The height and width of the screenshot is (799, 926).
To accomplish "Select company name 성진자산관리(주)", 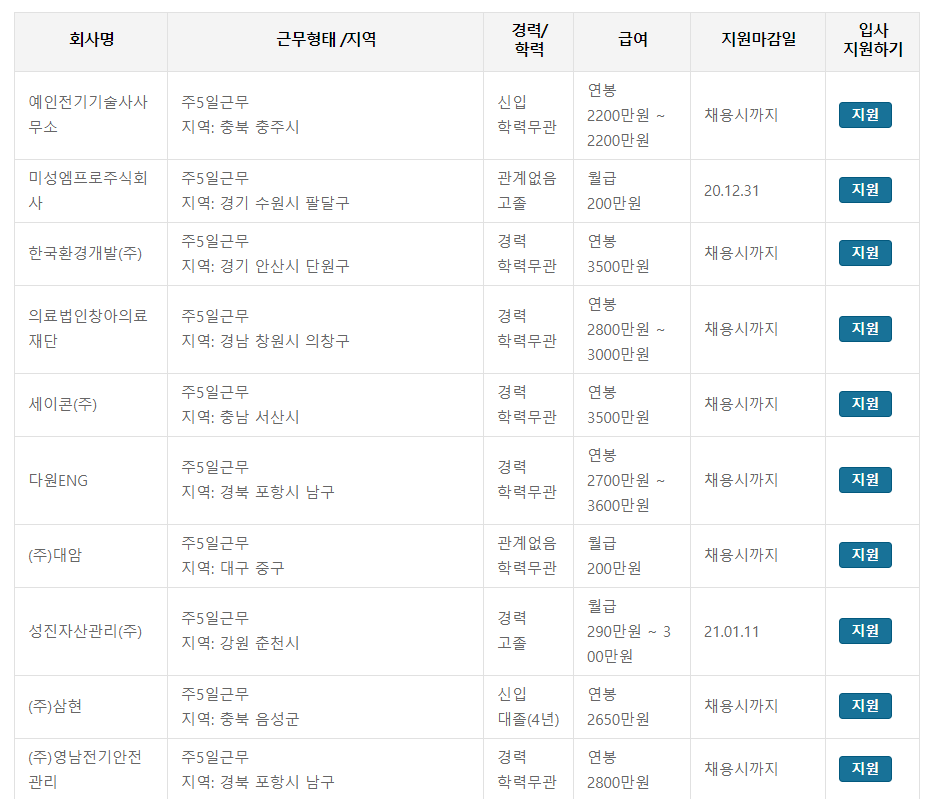I will coord(85,631).
